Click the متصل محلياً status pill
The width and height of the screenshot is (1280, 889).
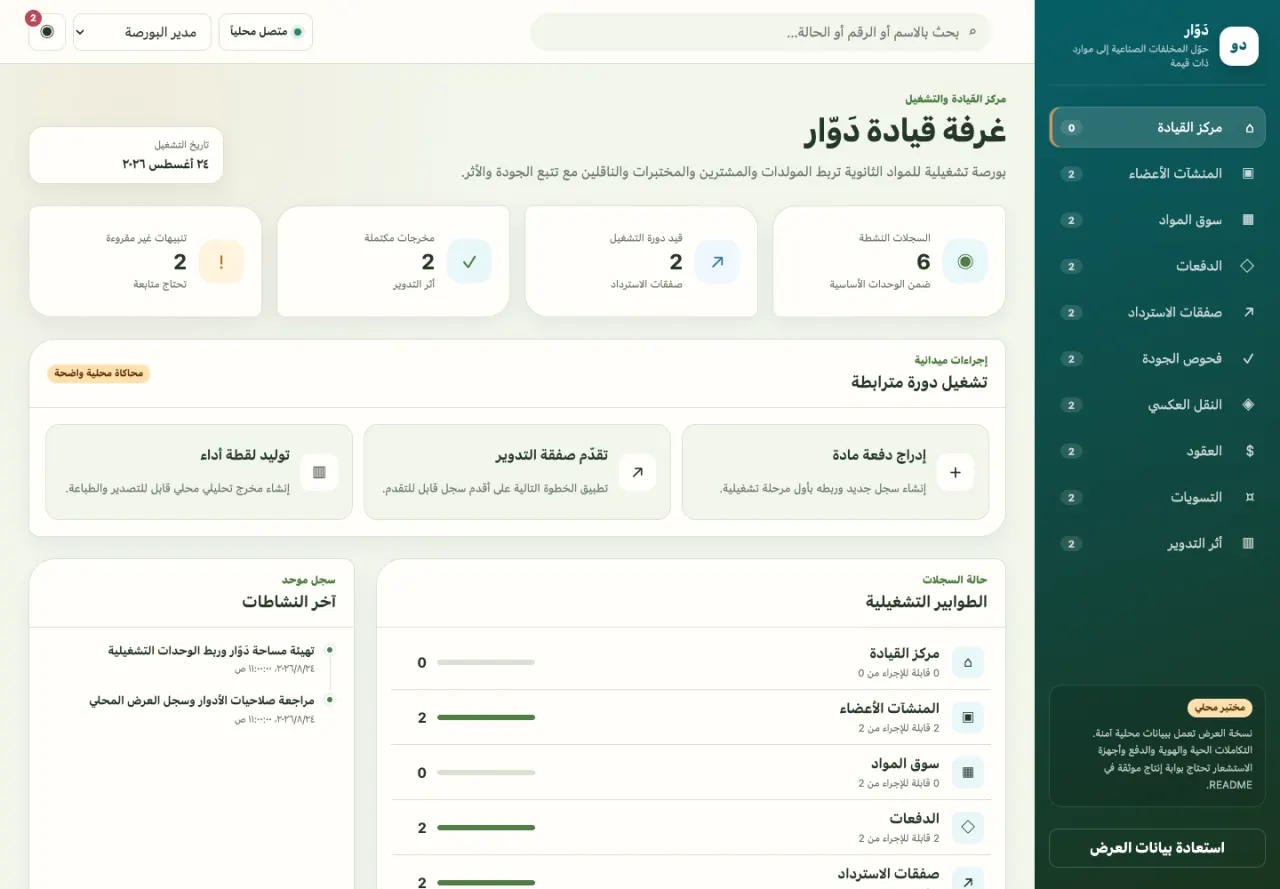click(x=266, y=32)
